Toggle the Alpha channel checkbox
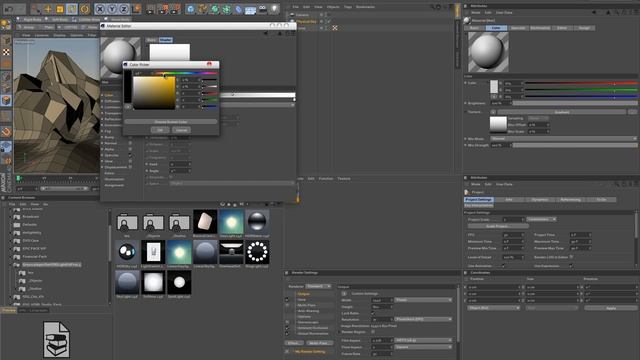 click(x=130, y=149)
